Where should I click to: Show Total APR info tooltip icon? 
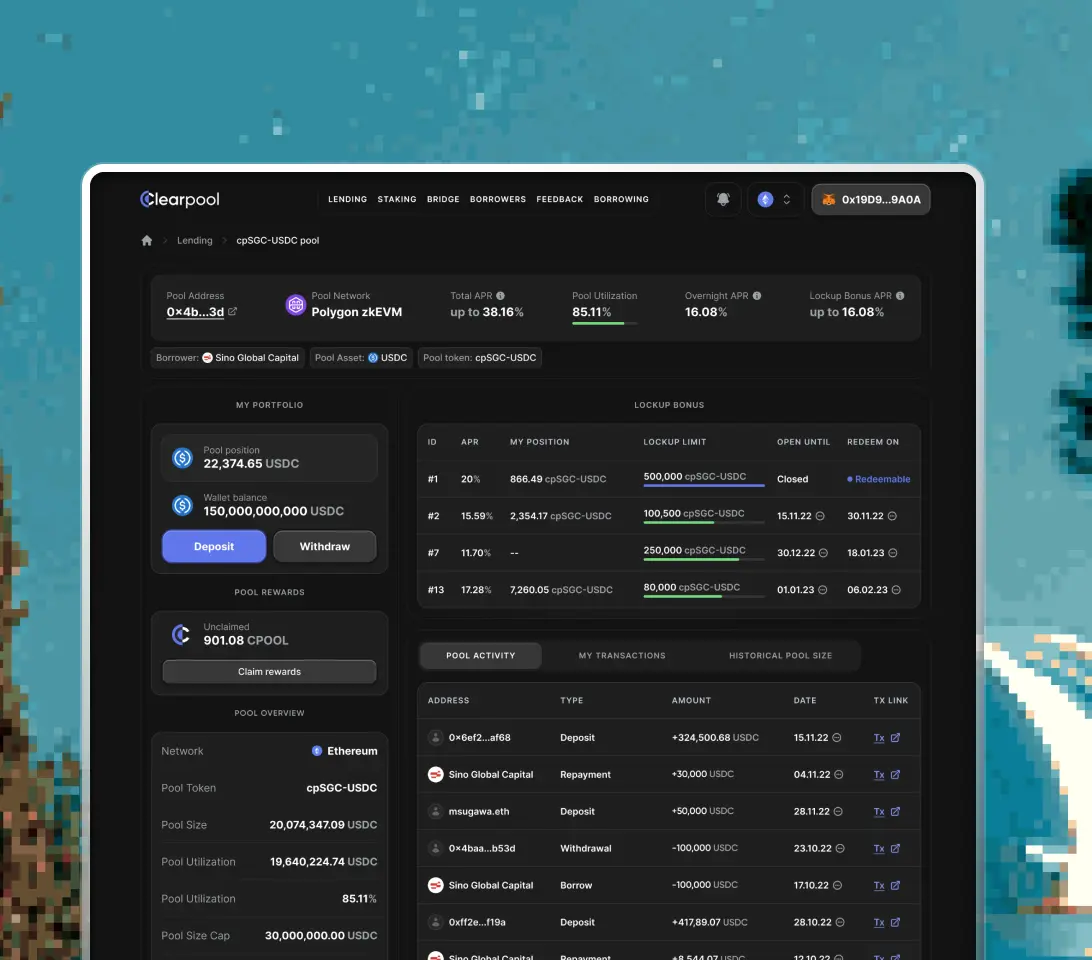point(501,295)
